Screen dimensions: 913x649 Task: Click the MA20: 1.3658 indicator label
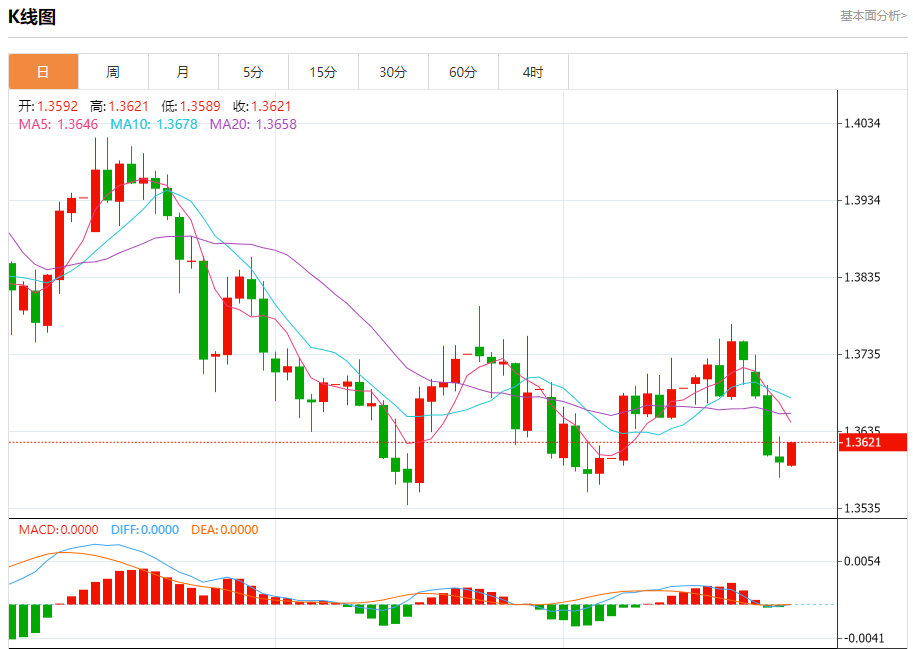253,124
